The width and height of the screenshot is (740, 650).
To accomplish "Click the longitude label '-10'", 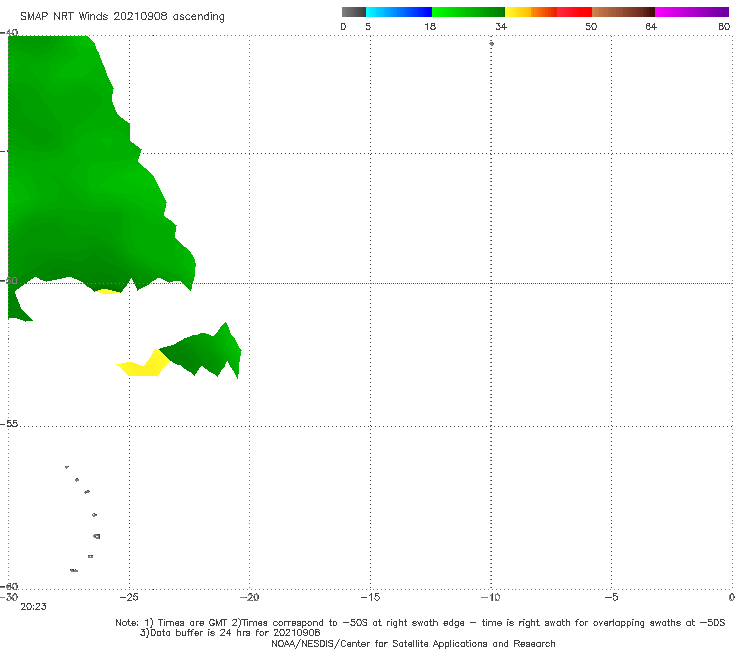I will [x=490, y=597].
